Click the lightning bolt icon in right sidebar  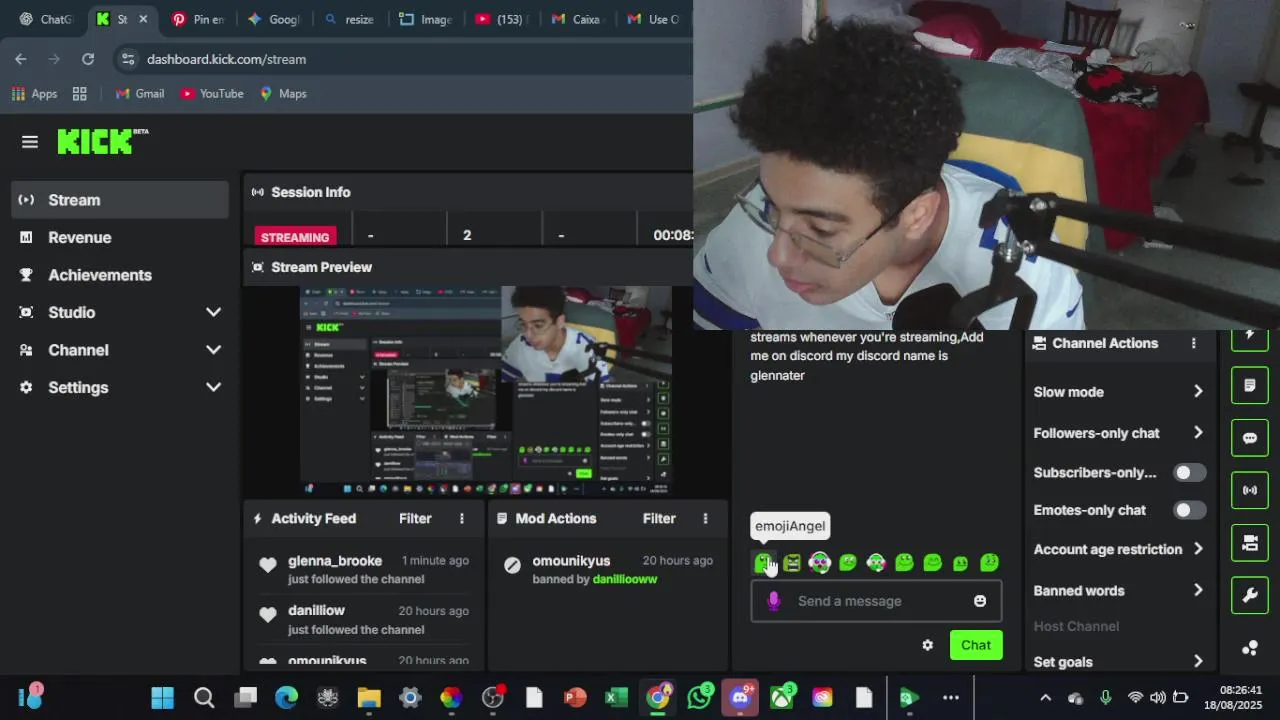pos(1250,337)
